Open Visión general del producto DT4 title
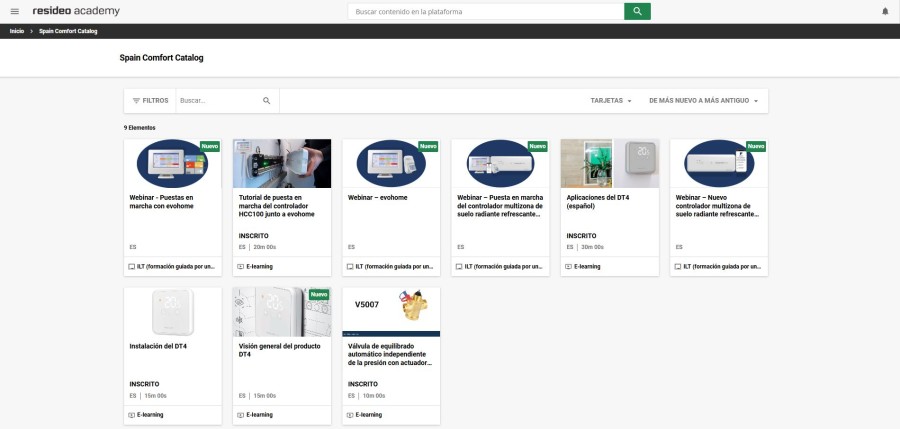The height and width of the screenshot is (429, 900). point(280,350)
